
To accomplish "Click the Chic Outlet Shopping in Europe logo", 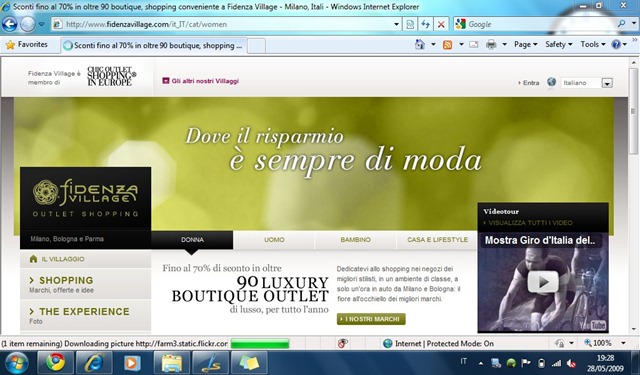I will tap(111, 76).
